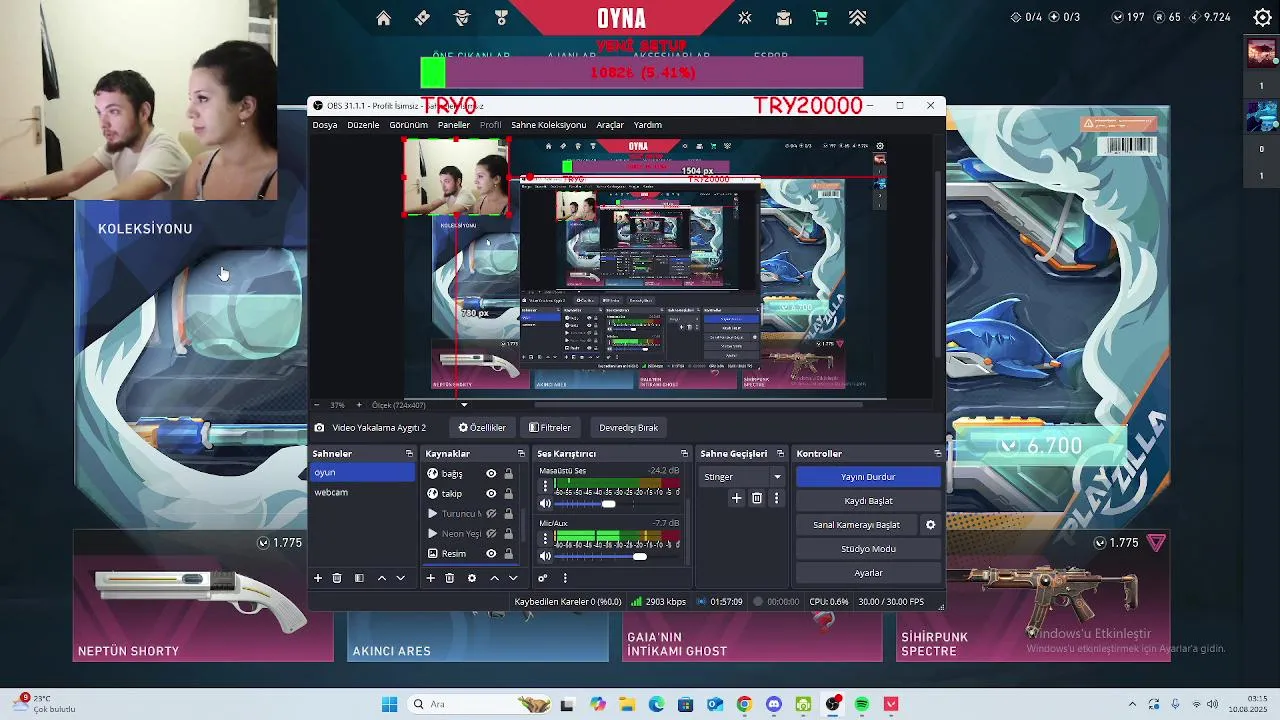Select the webcam scene
Viewport: 1280px width, 720px height.
362,492
